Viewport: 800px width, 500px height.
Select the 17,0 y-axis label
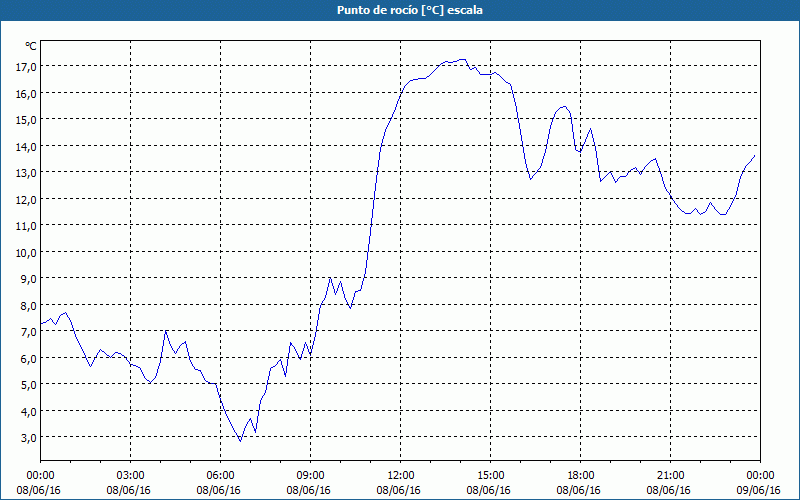click(25, 66)
